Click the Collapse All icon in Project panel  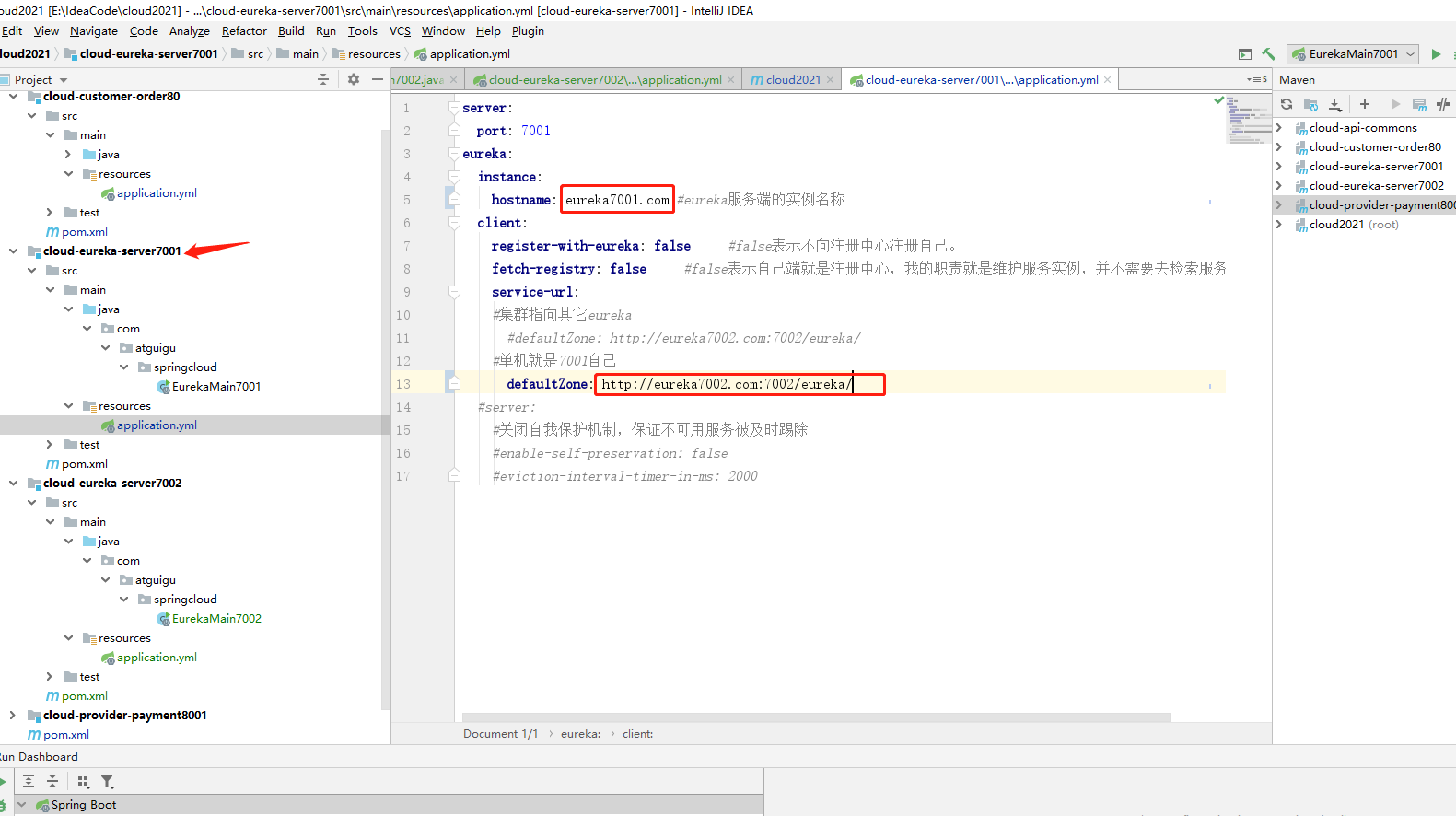pos(323,80)
